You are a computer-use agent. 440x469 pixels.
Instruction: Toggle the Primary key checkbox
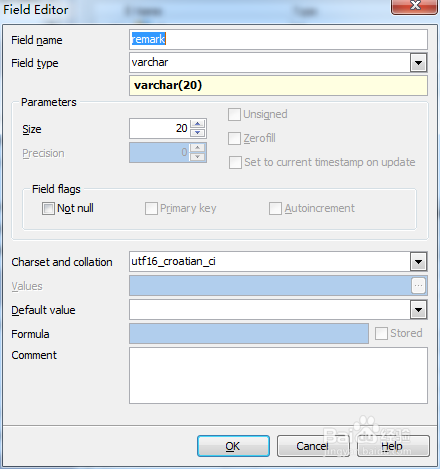click(151, 209)
